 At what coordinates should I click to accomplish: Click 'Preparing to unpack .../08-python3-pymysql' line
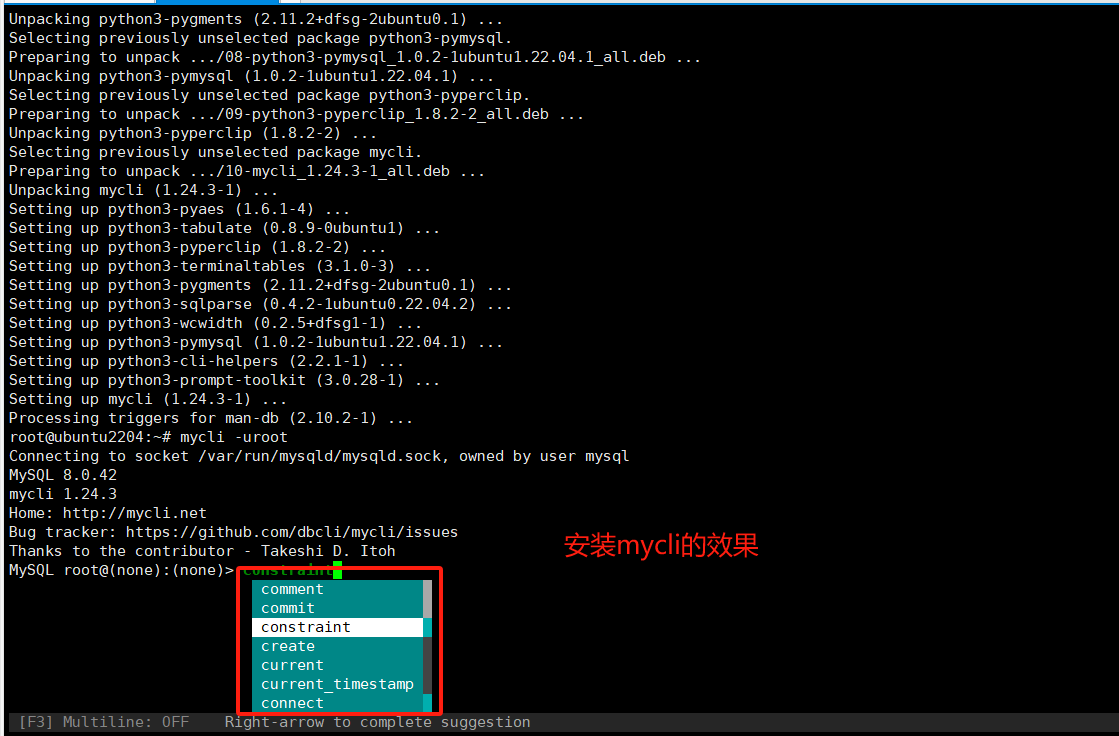[355, 57]
